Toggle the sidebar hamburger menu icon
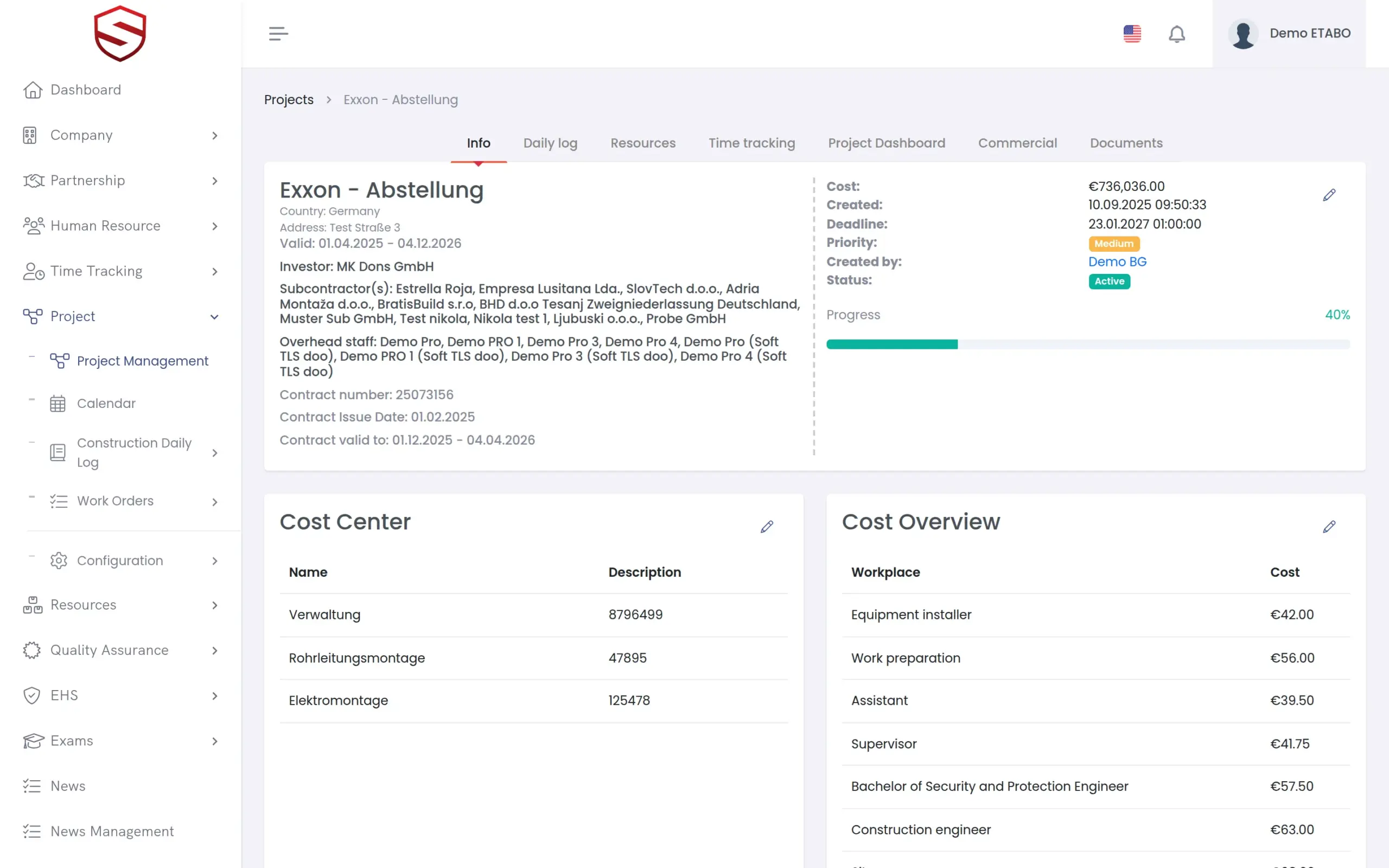Image resolution: width=1389 pixels, height=868 pixels. 278,33
